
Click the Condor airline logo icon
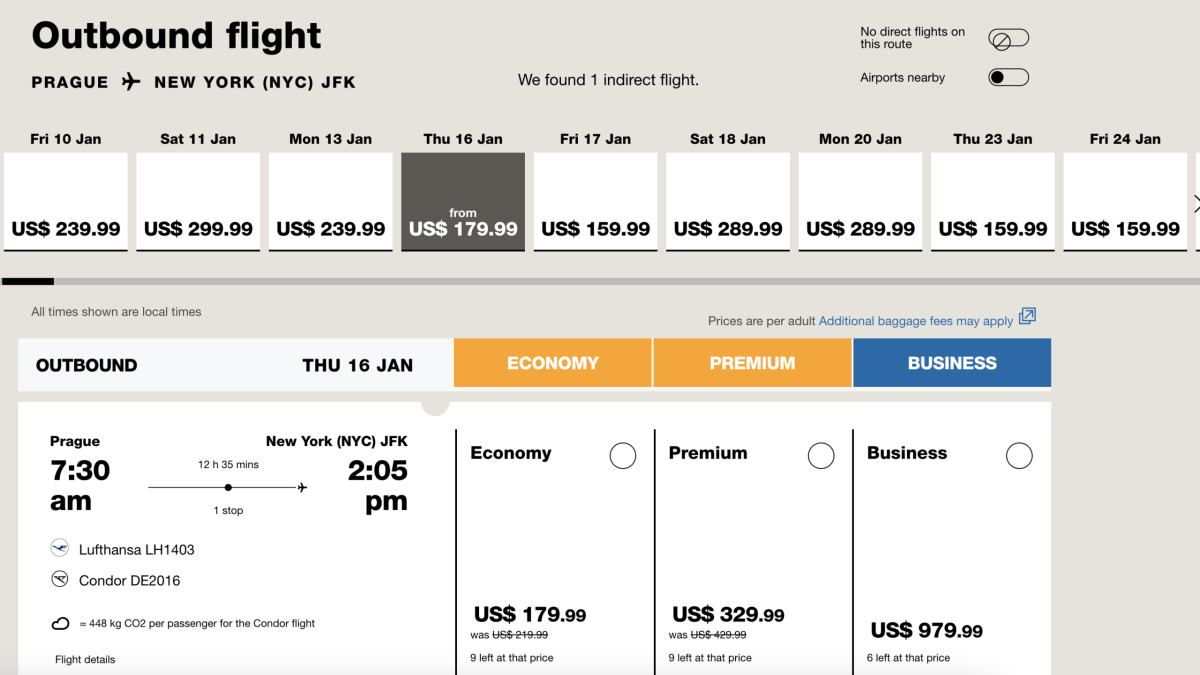click(x=60, y=579)
